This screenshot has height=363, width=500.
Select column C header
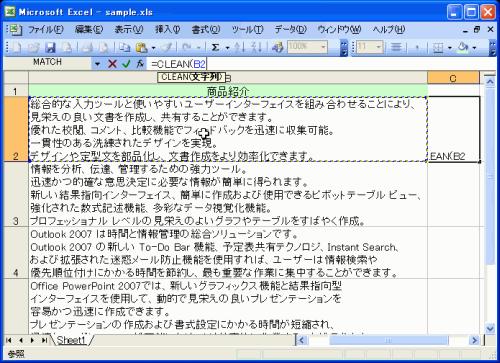453,78
